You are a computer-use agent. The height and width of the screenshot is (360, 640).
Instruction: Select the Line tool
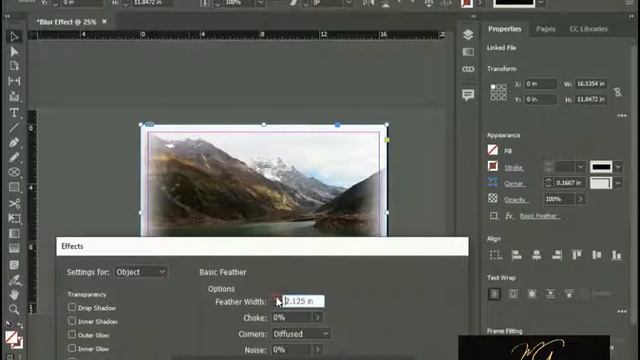14,128
